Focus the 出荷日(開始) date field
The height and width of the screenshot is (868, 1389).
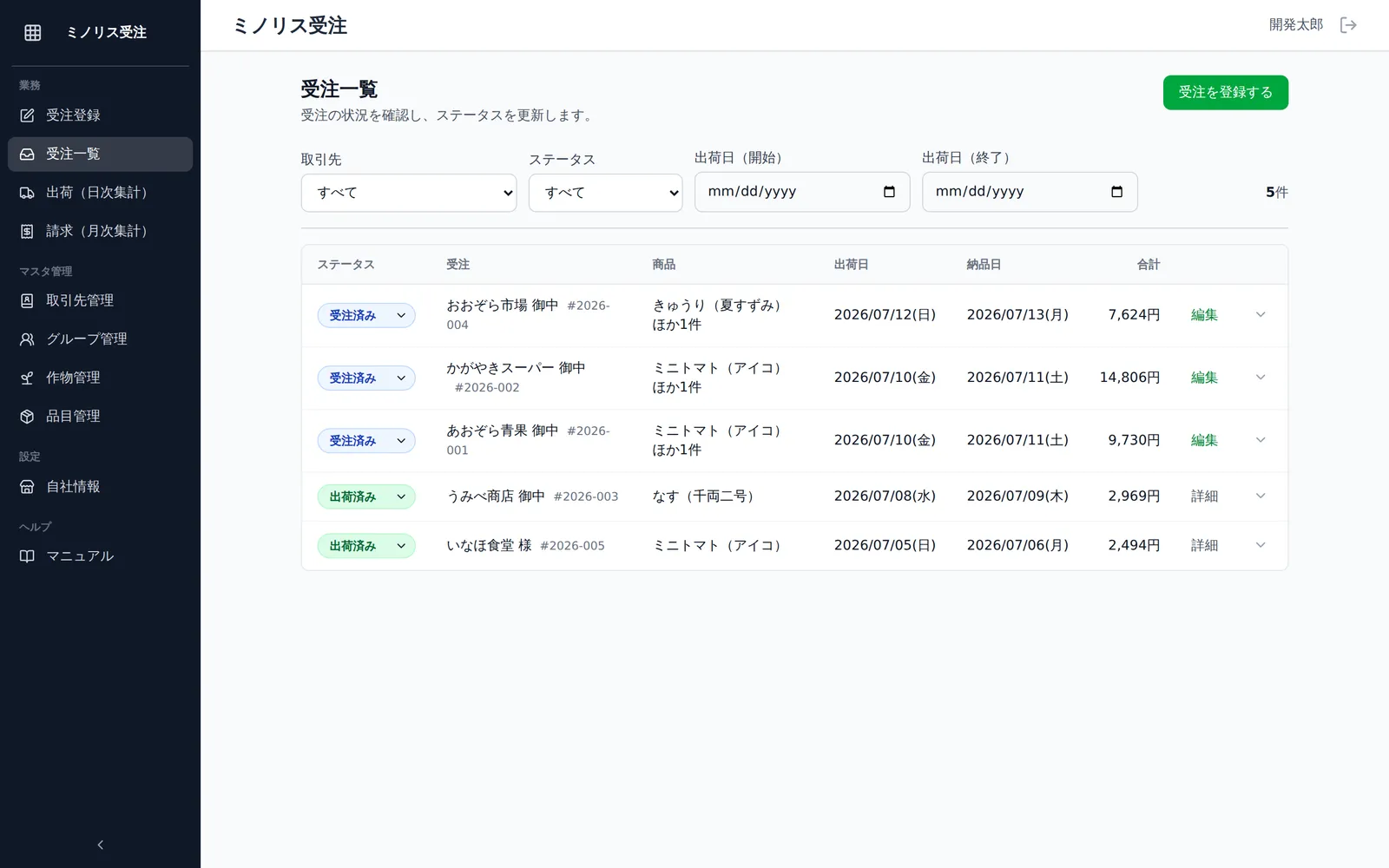click(802, 192)
